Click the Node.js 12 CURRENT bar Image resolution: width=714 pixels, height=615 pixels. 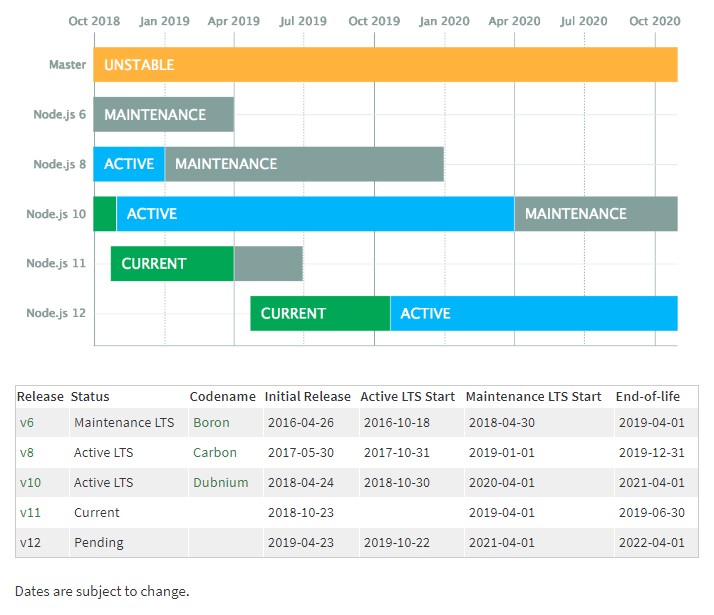click(320, 313)
